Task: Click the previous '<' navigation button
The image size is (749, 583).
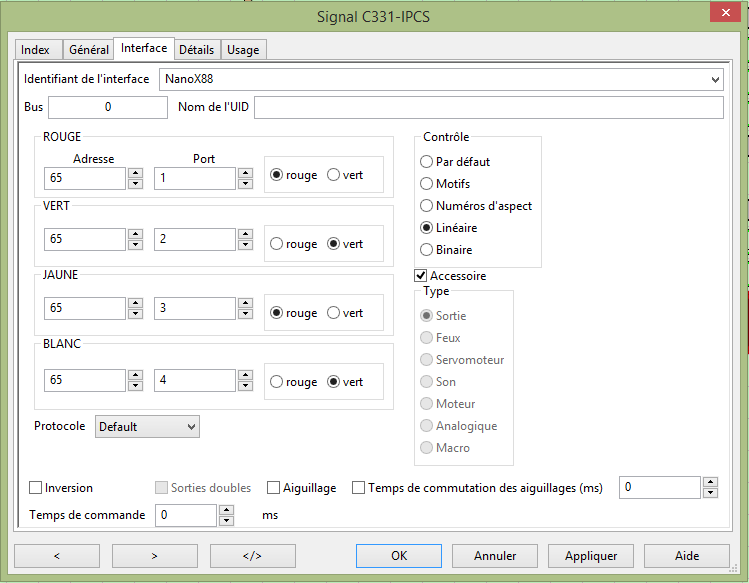Action: tap(56, 556)
